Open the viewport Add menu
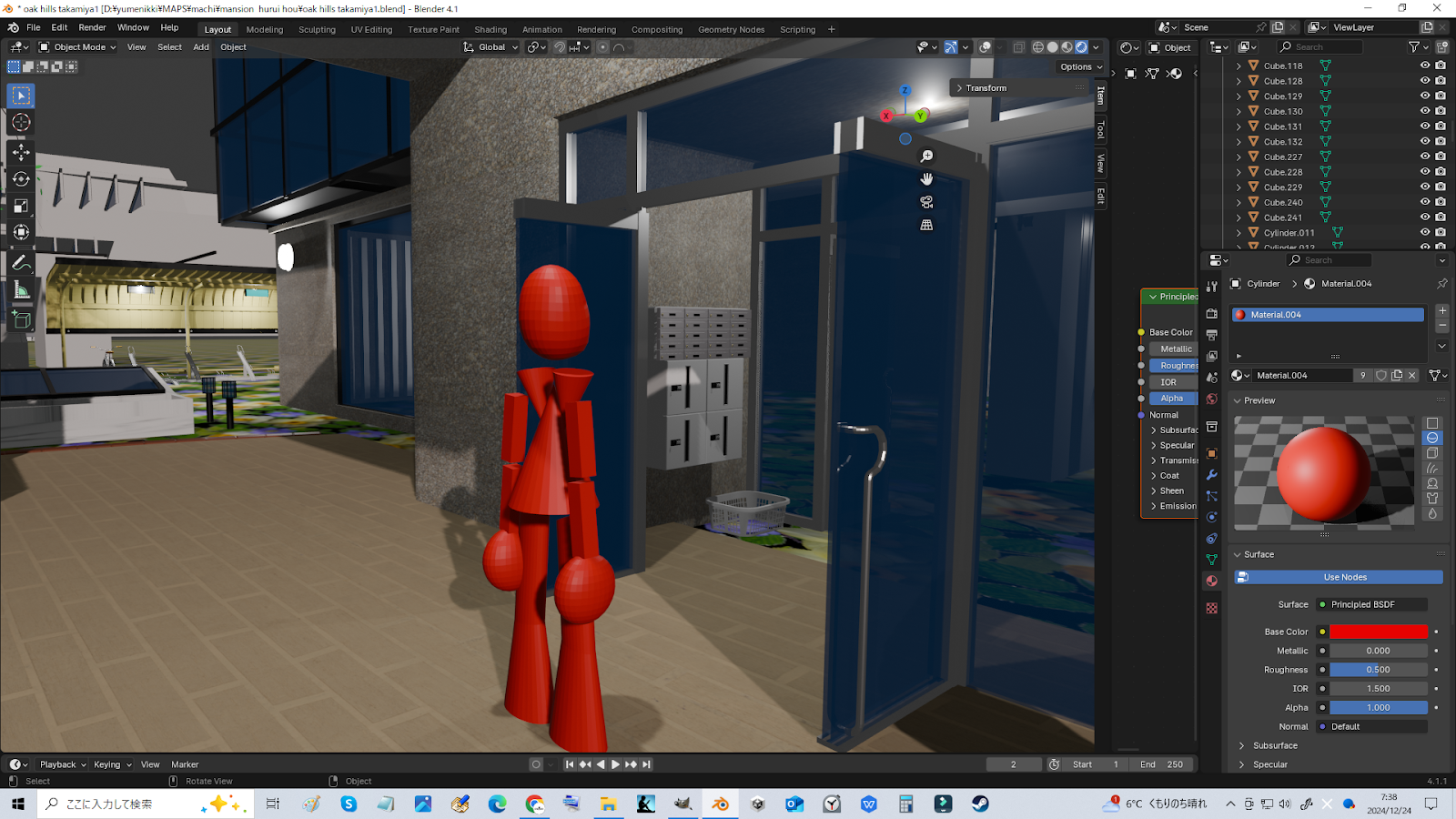Viewport: 1456px width, 819px height. click(x=201, y=47)
